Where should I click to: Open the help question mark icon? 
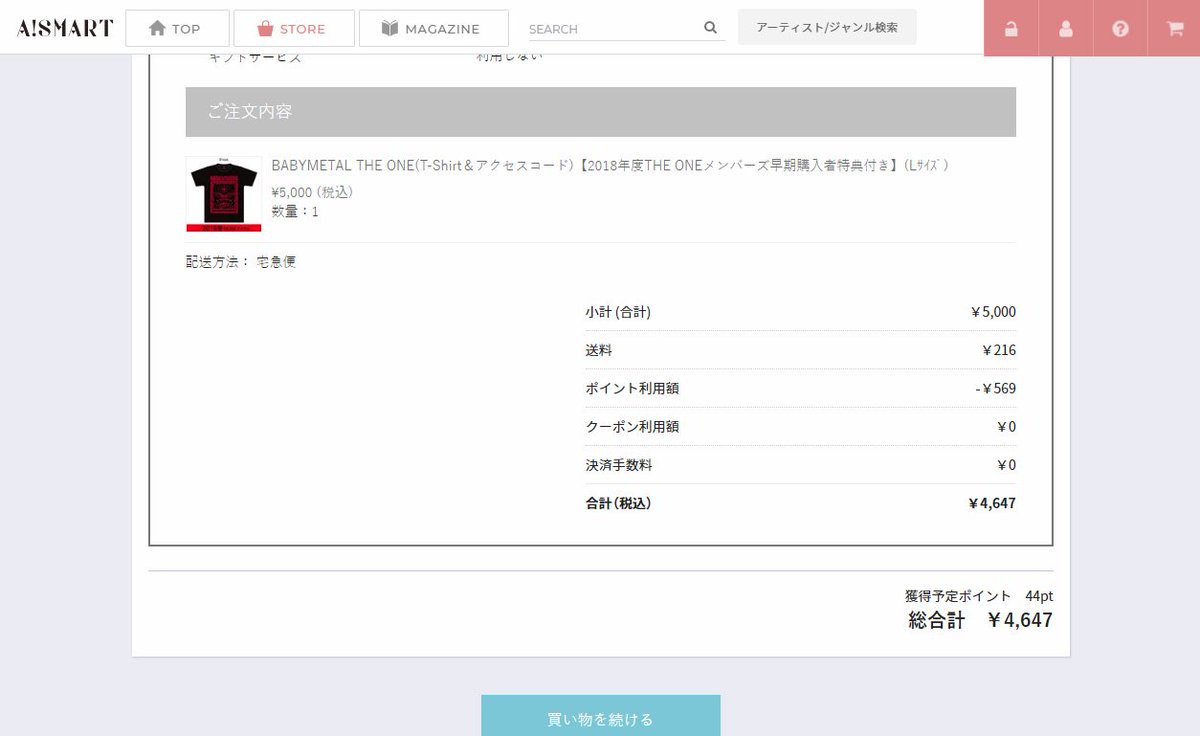pyautogui.click(x=1120, y=28)
